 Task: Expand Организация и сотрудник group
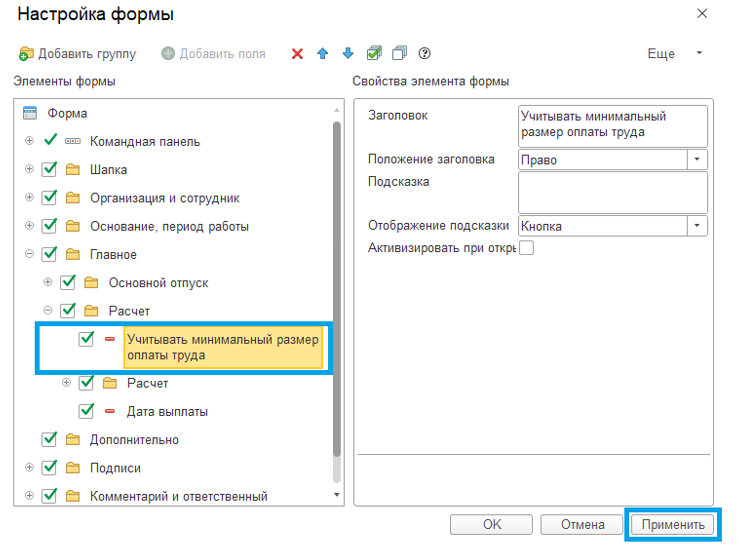[29, 197]
